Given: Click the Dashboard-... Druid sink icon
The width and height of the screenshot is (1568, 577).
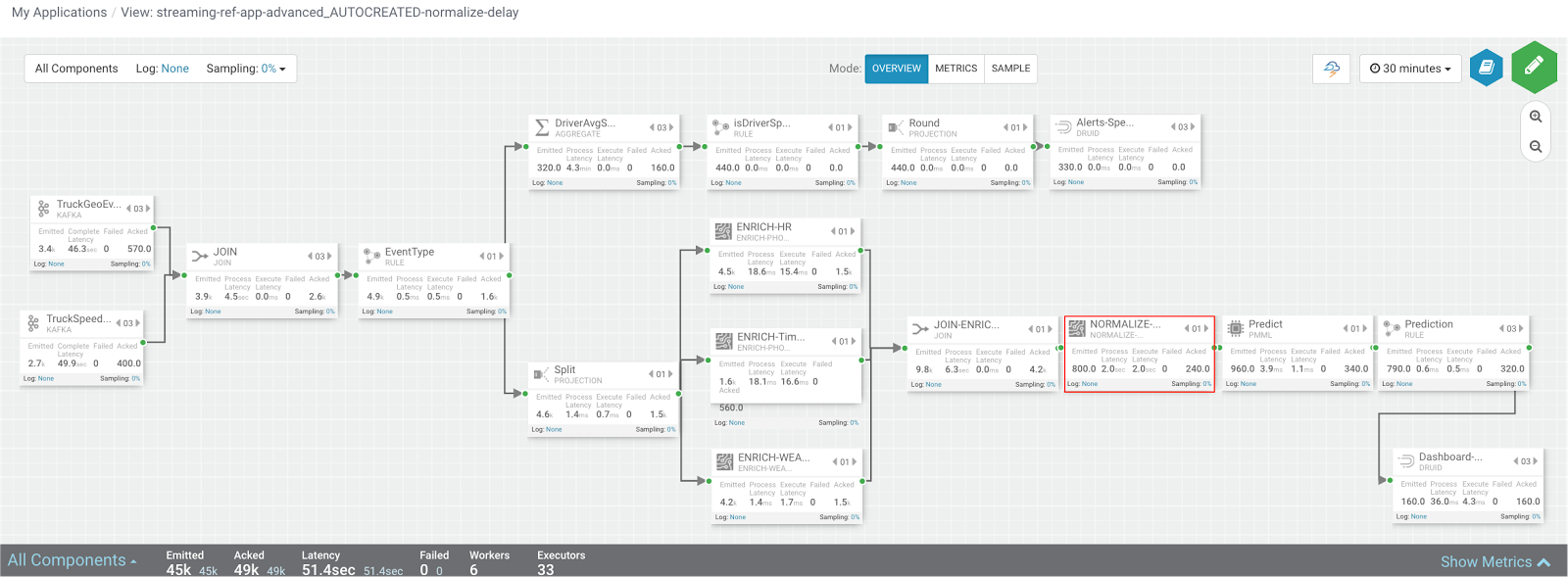Looking at the screenshot, I should point(1406,461).
